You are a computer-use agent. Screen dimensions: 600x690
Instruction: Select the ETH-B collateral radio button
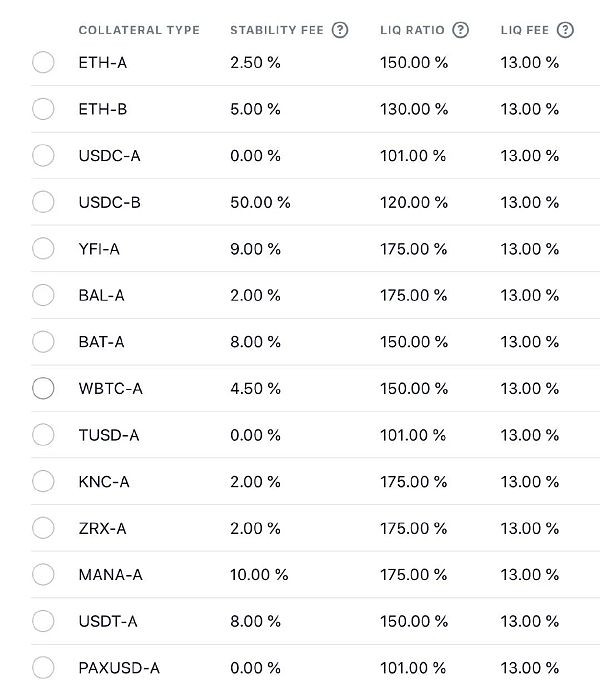tap(43, 109)
